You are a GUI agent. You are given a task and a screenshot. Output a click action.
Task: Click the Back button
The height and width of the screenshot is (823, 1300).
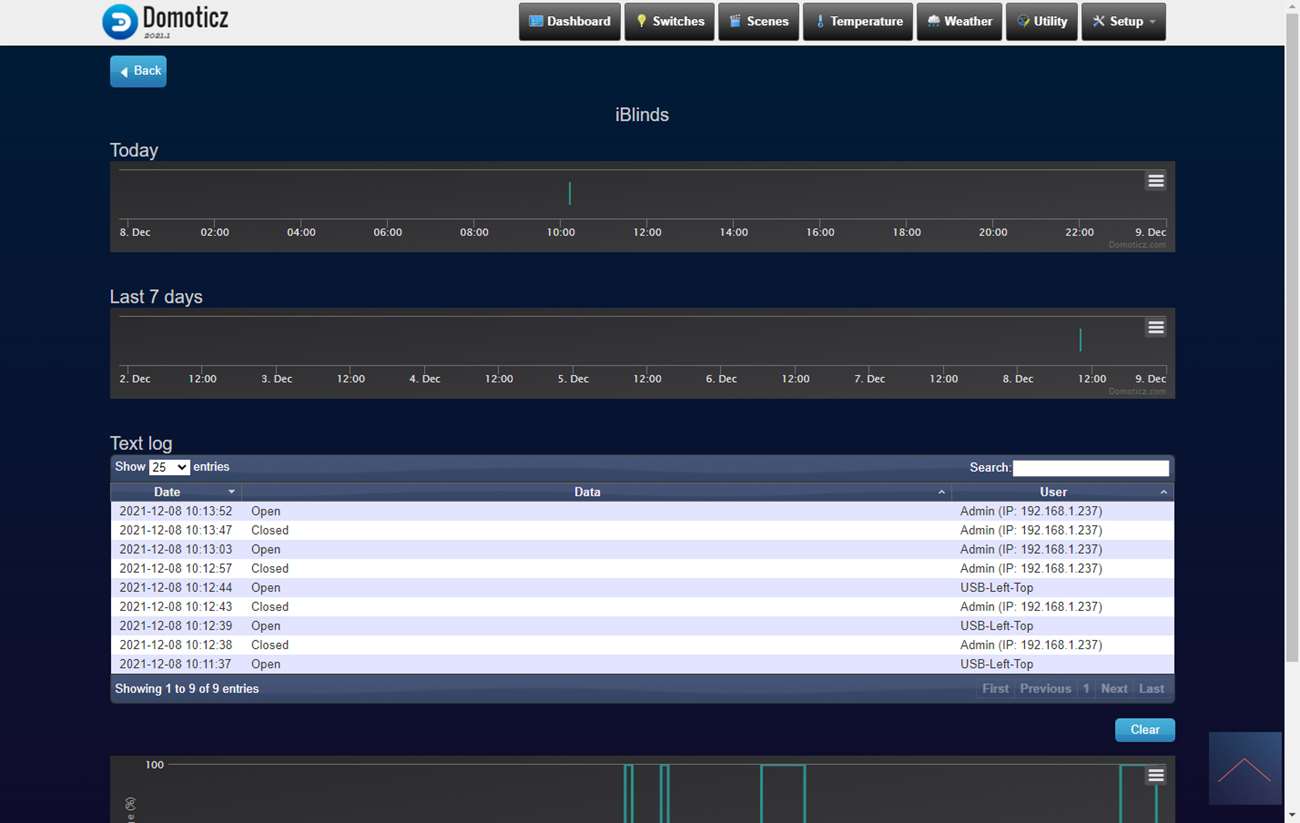tap(138, 71)
